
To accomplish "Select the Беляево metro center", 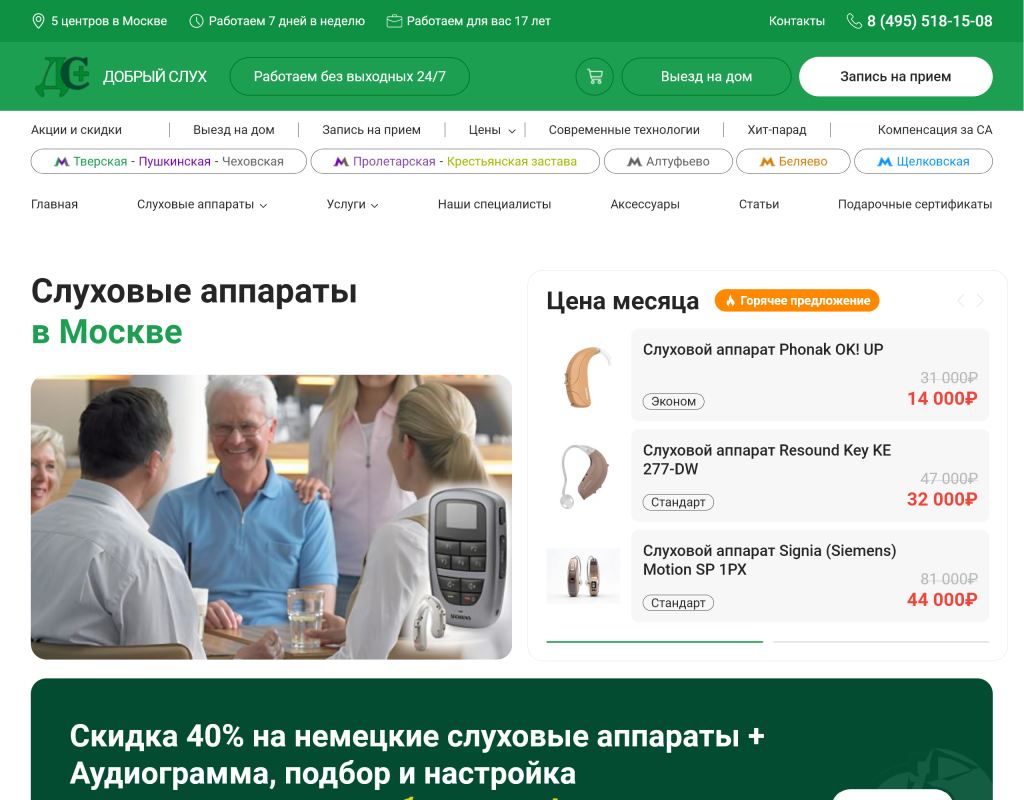I will (793, 161).
